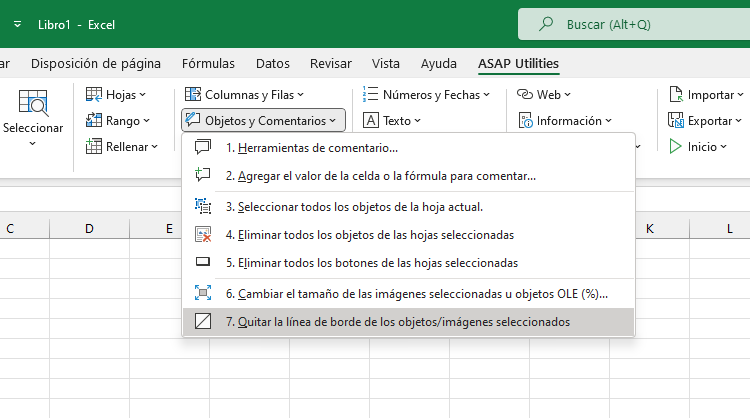Select column K header

coord(650,229)
